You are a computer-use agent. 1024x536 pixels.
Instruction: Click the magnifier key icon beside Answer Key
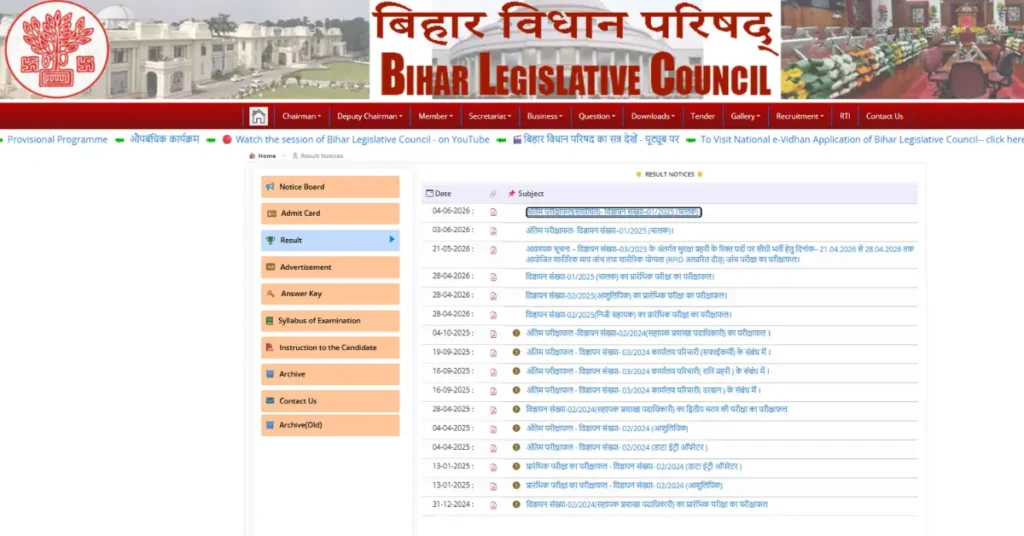[x=270, y=294]
